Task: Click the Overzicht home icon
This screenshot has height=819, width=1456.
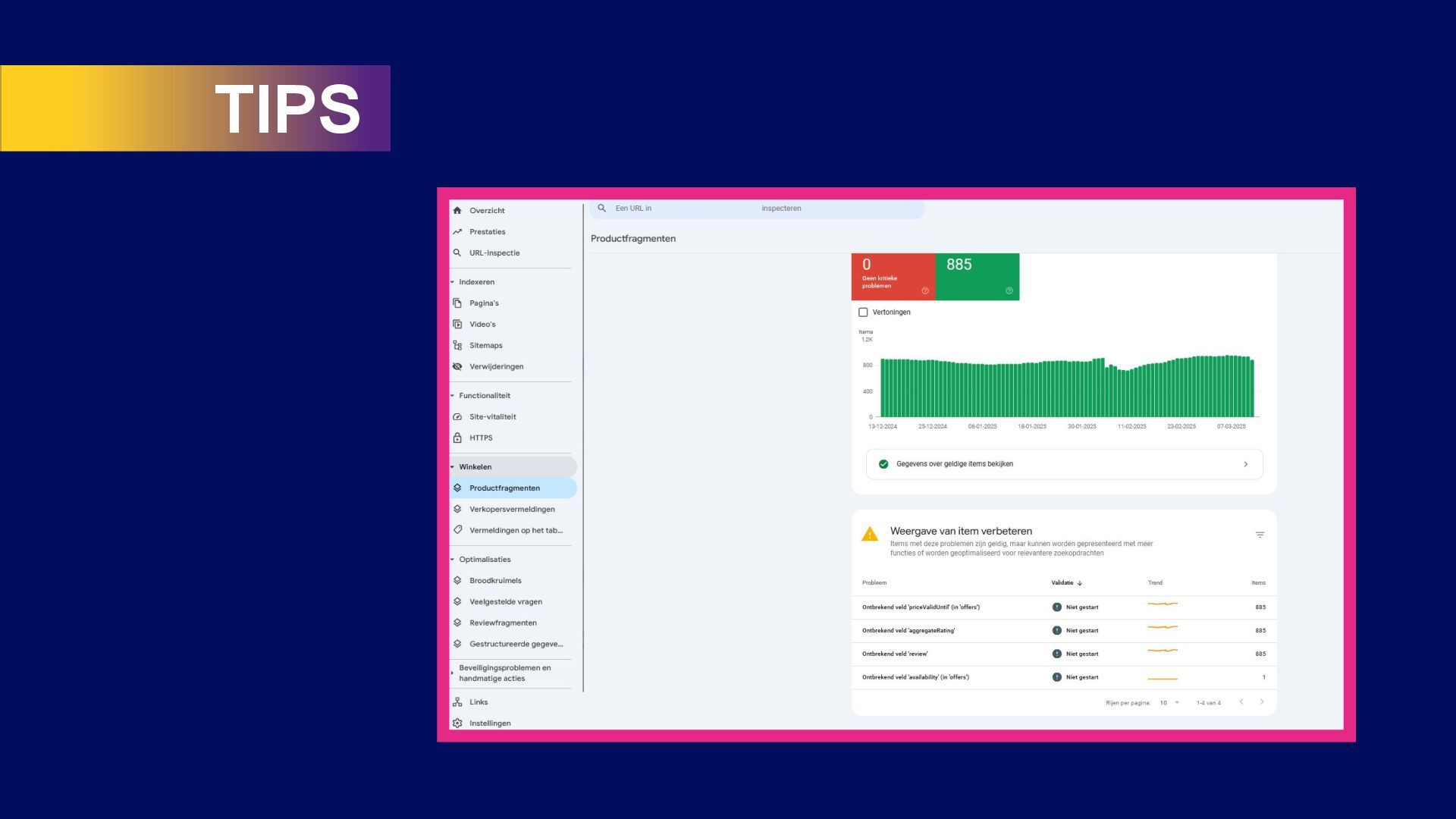Action: (457, 211)
